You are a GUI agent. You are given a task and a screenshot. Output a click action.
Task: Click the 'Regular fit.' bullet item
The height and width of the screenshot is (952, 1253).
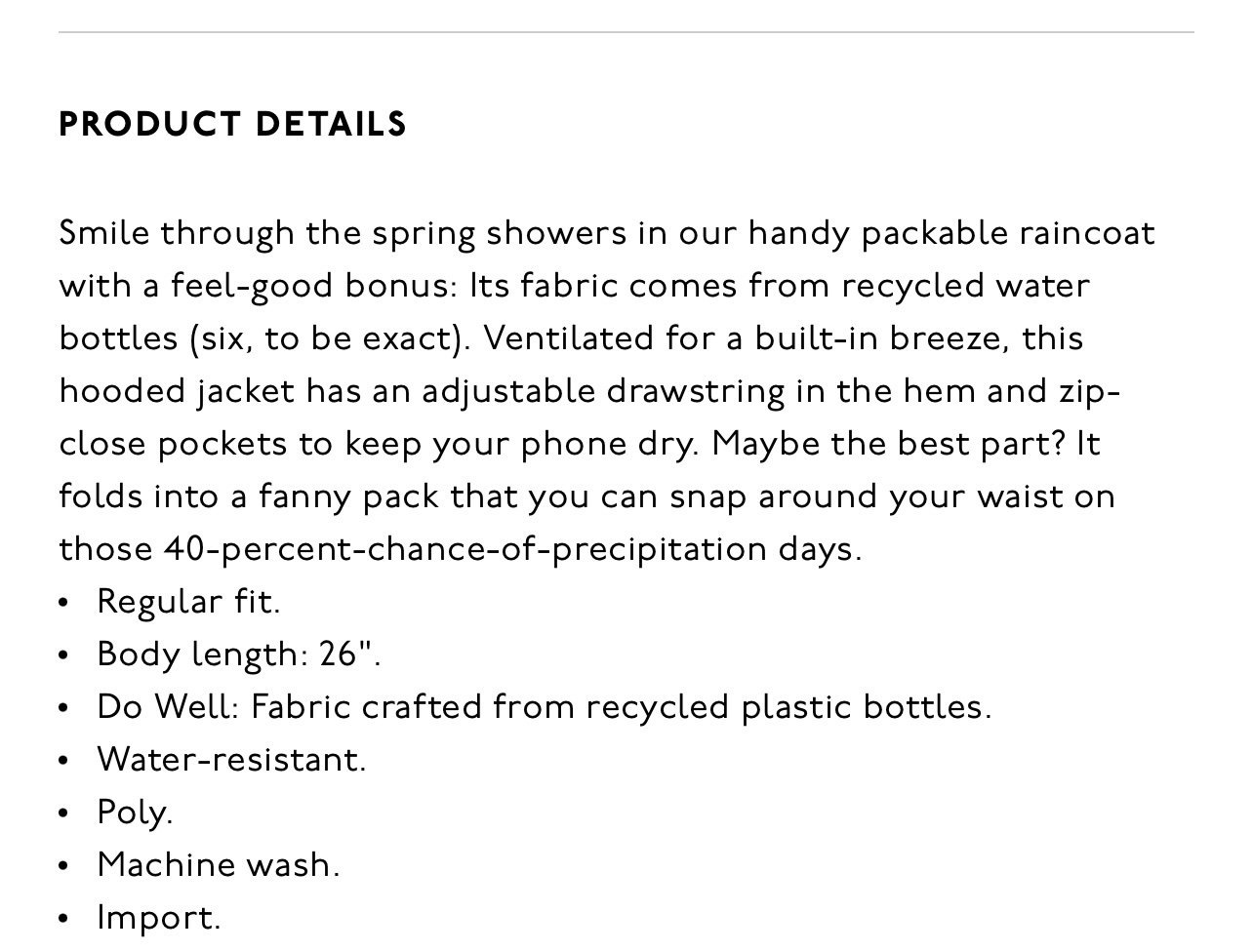(188, 601)
